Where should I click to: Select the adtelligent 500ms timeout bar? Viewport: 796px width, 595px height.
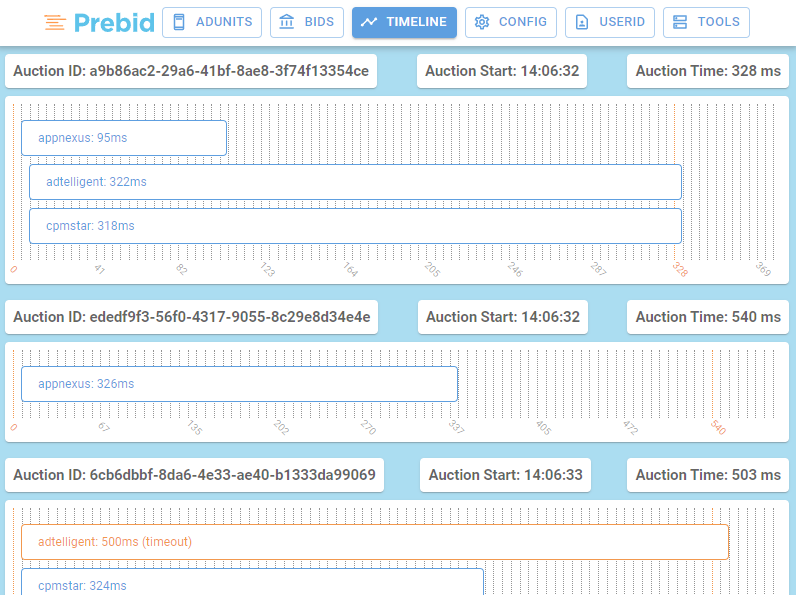[x=375, y=542]
